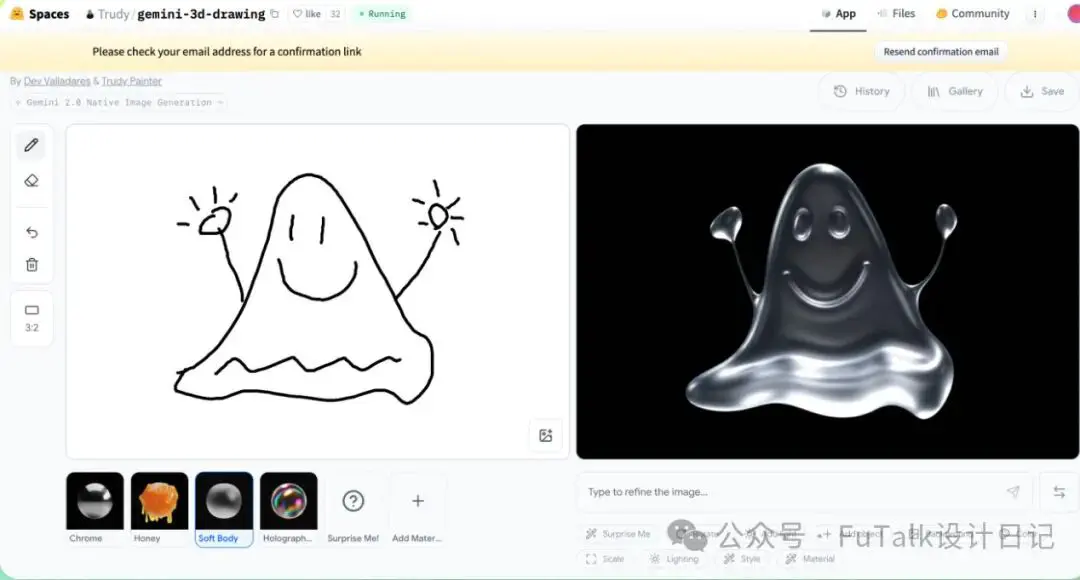The width and height of the screenshot is (1080, 580).
Task: Click Gemini 2.0 Native Image Generation label
Action: tap(118, 103)
